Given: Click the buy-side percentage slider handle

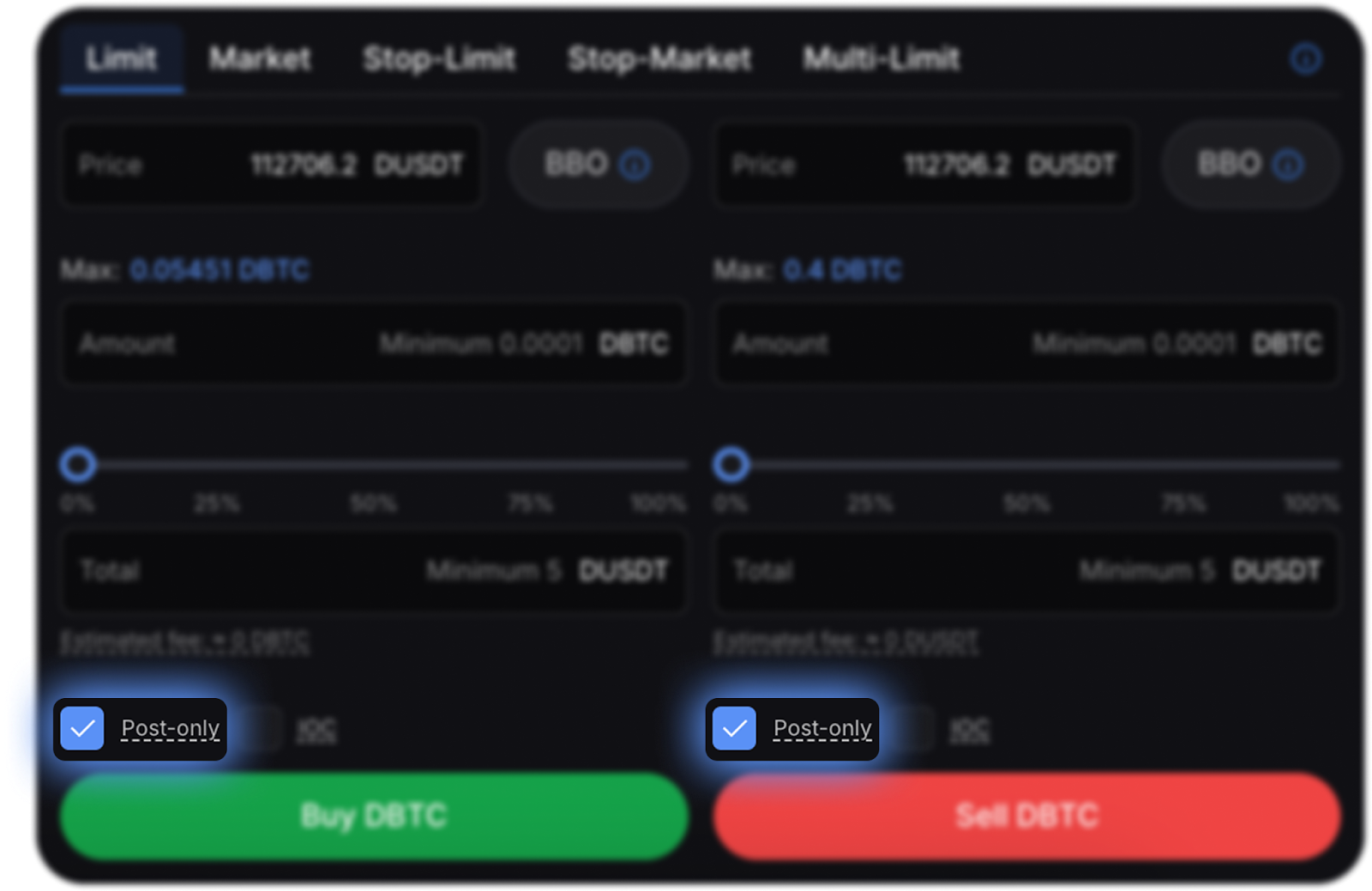Looking at the screenshot, I should point(78,465).
